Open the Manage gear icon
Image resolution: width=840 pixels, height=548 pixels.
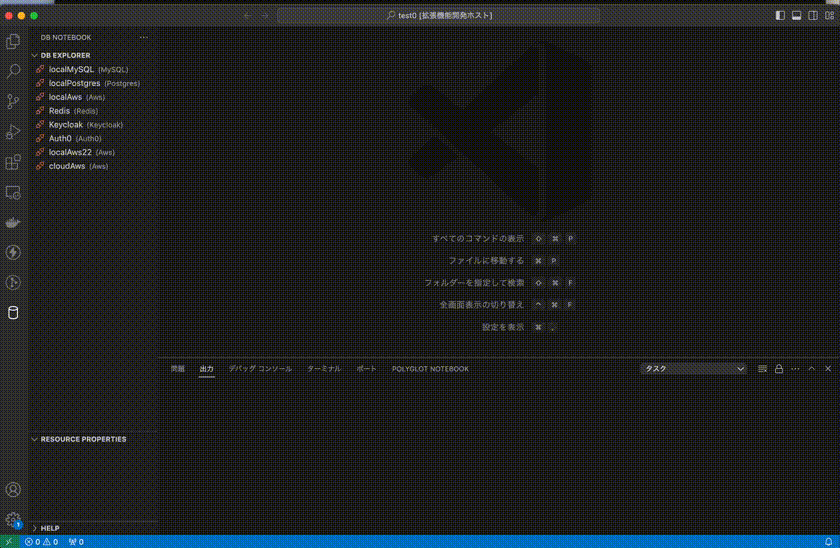click(x=13, y=519)
